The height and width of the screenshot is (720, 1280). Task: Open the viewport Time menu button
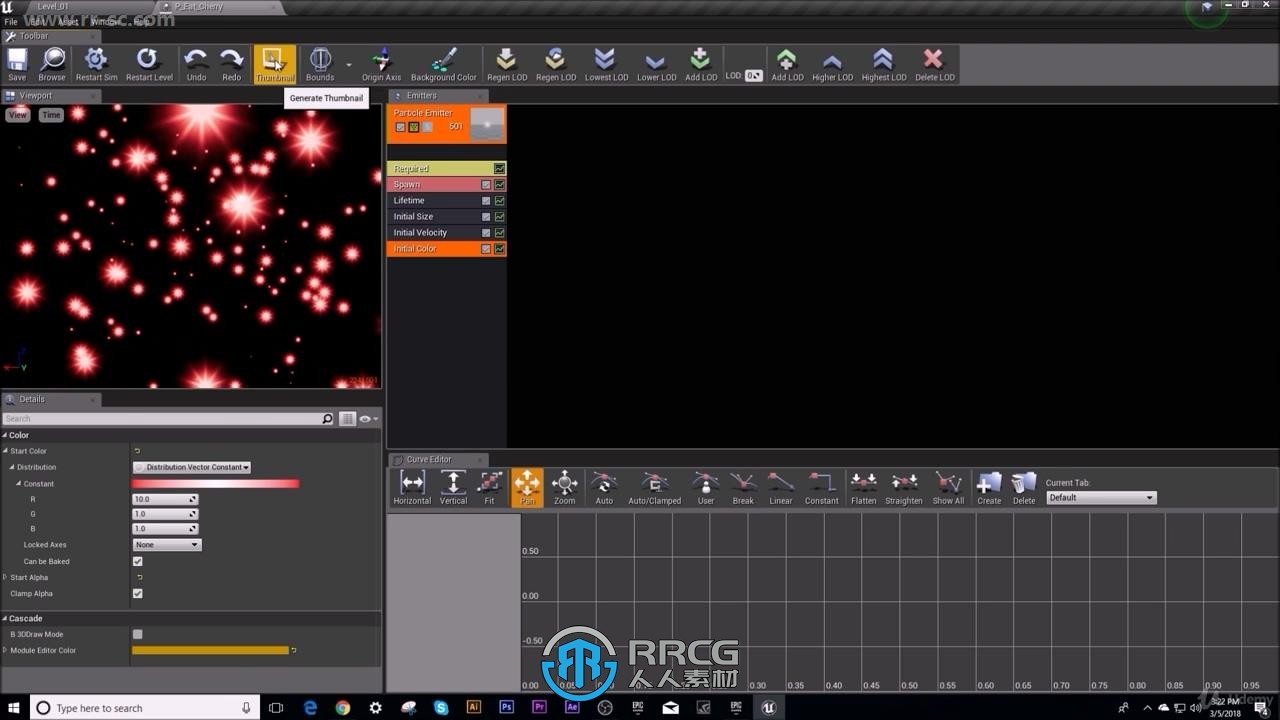tap(51, 115)
